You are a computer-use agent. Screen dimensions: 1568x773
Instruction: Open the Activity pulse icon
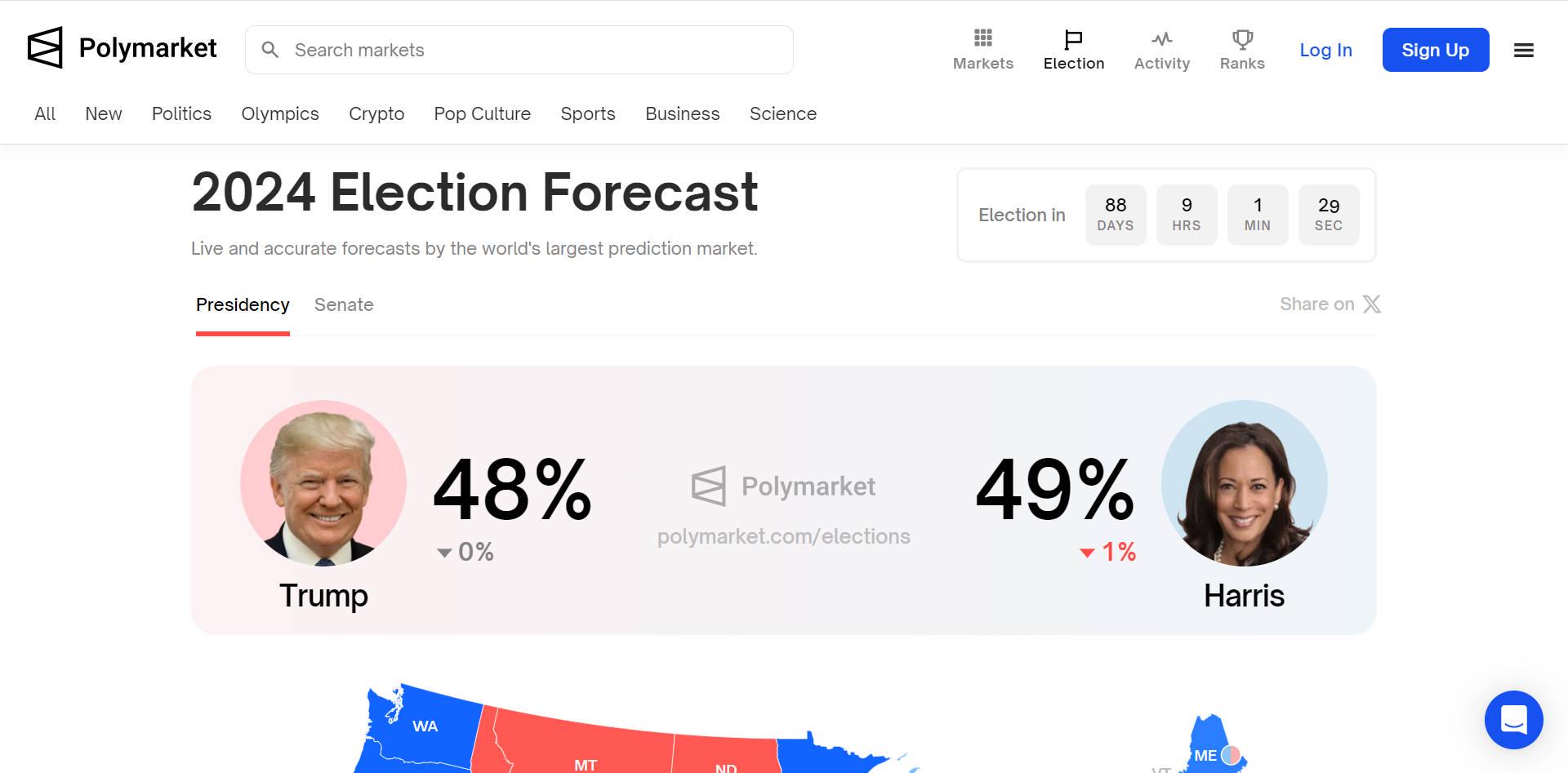tap(1161, 39)
